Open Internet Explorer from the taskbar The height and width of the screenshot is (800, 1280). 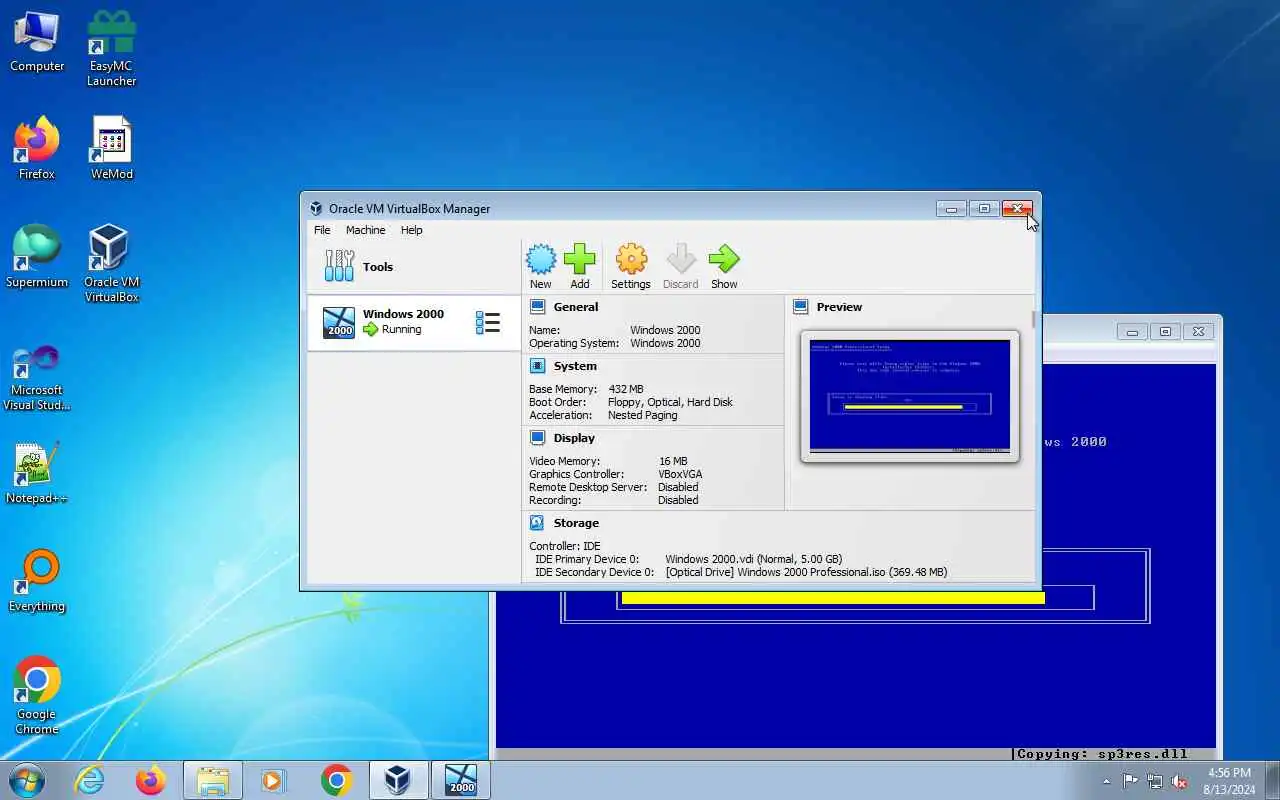[90, 780]
